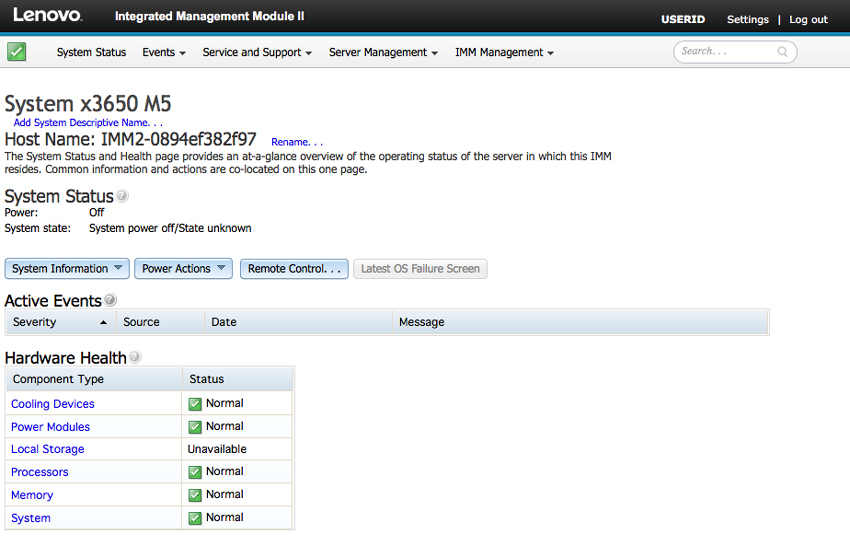The width and height of the screenshot is (850, 546).
Task: Open Local Storage link
Action: tap(48, 449)
